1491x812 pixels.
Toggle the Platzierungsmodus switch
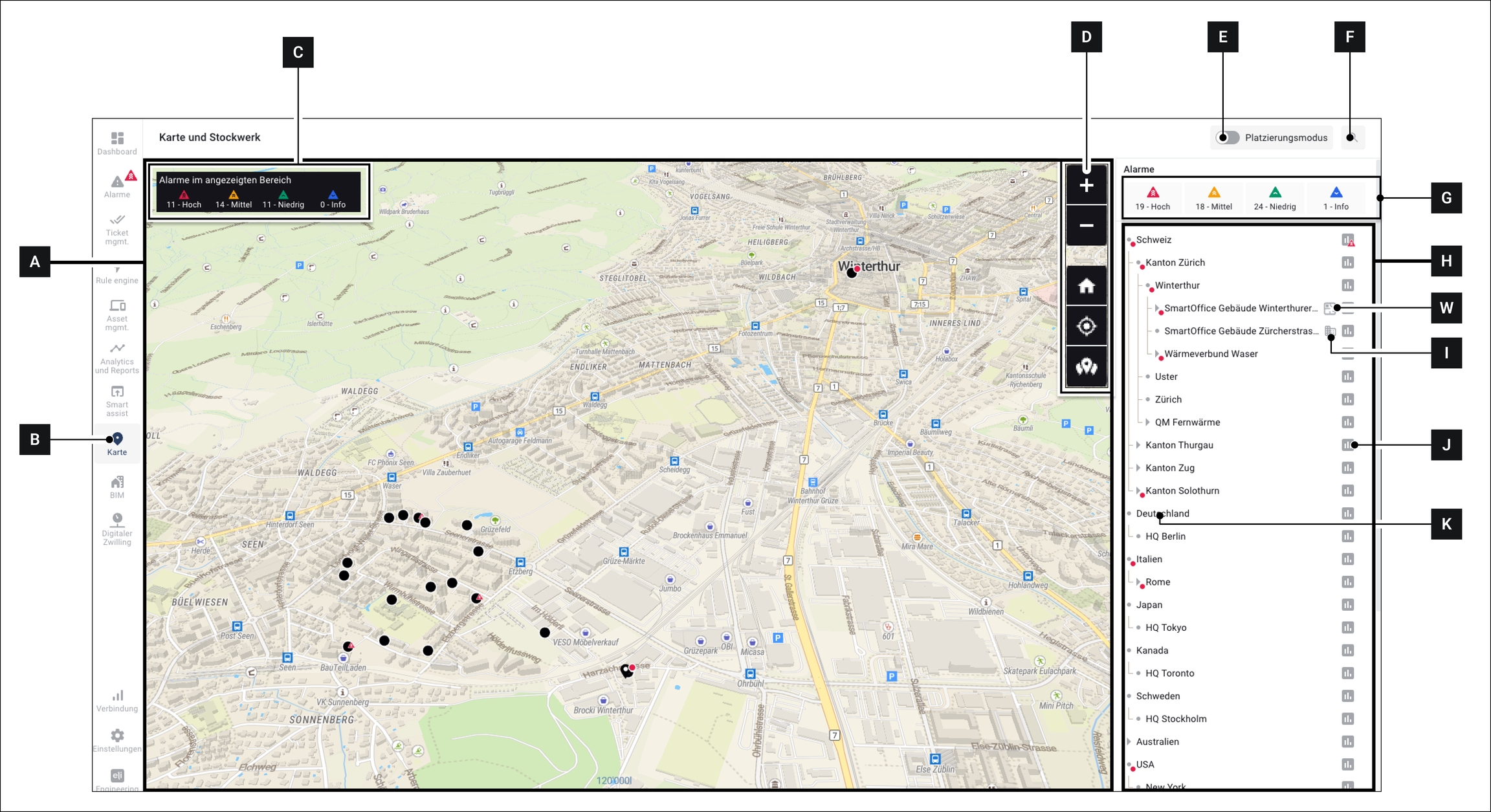(x=1228, y=138)
